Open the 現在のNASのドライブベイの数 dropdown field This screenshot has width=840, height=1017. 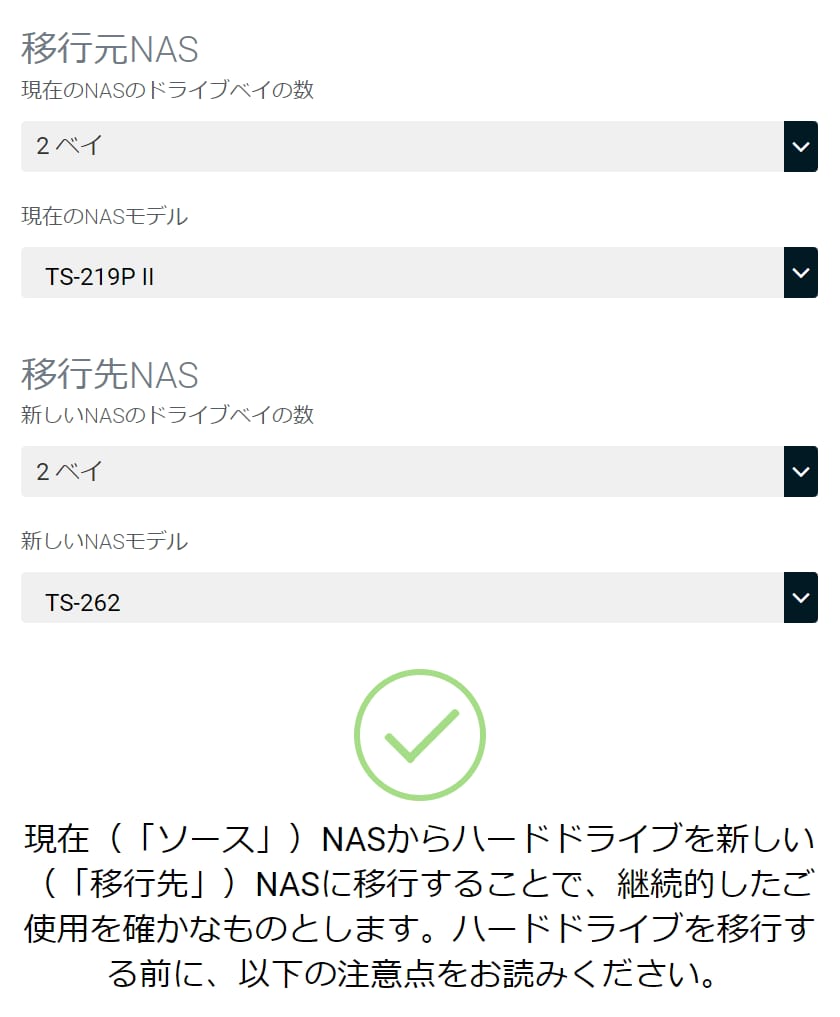pyautogui.click(x=402, y=146)
